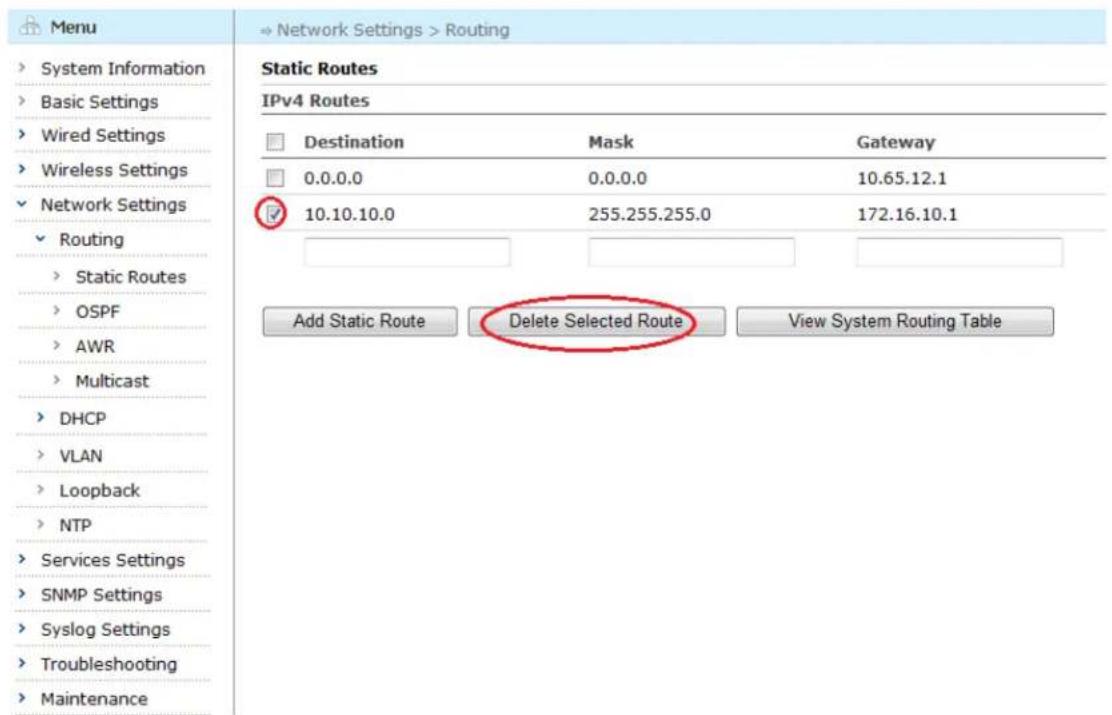
Task: Expand System Information chevron
Action: coord(22,68)
